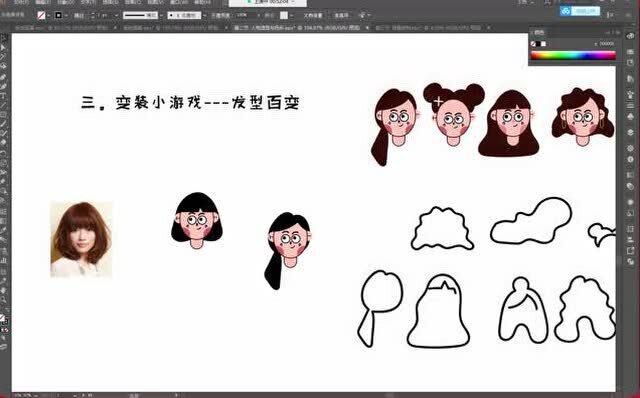Viewport: 640px width, 398px height.
Task: Click the white swatch in color panel
Action: [544, 44]
